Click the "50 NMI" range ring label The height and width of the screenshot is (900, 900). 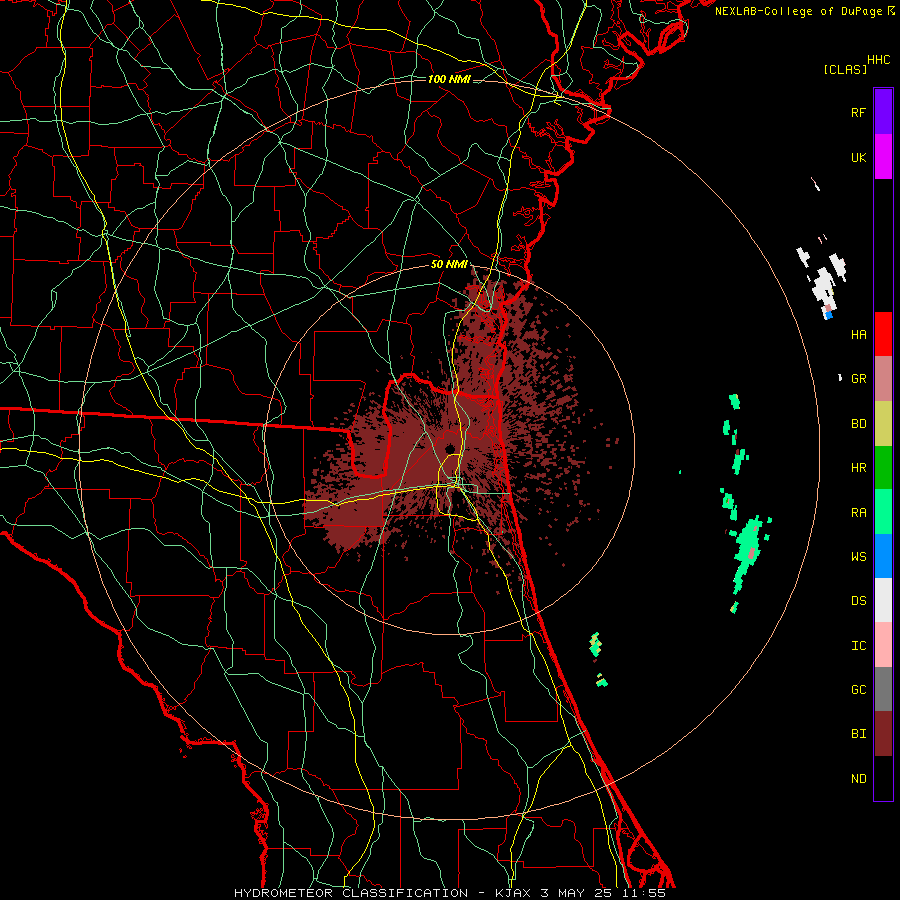[x=449, y=264]
